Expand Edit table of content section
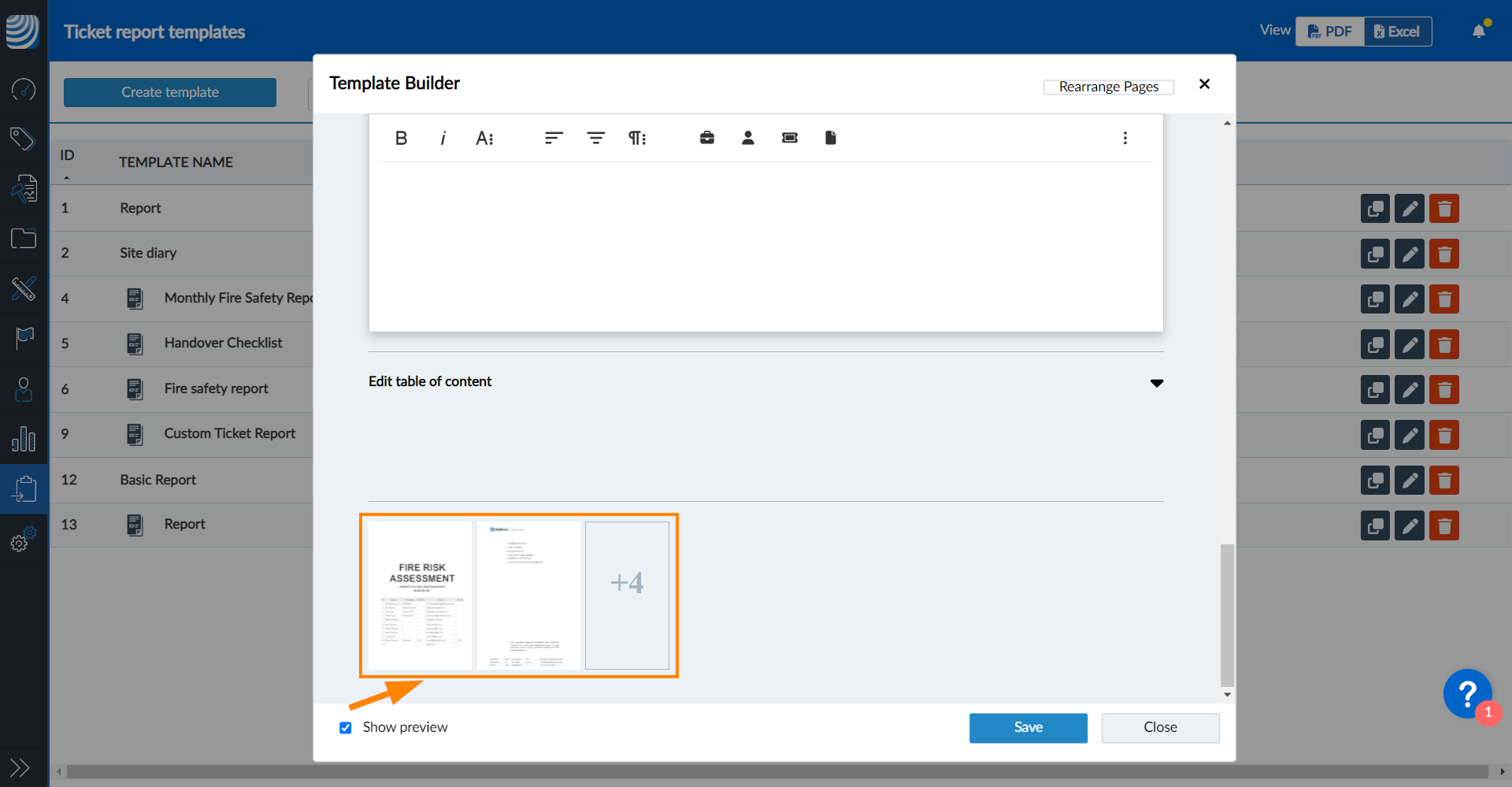This screenshot has height=787, width=1512. pyautogui.click(x=1156, y=383)
